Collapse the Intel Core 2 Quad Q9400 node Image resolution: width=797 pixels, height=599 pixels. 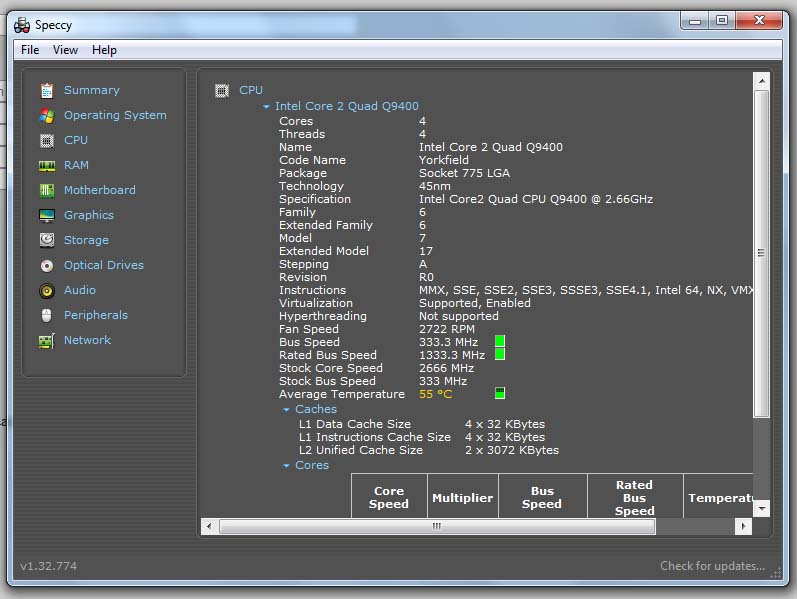coord(266,107)
